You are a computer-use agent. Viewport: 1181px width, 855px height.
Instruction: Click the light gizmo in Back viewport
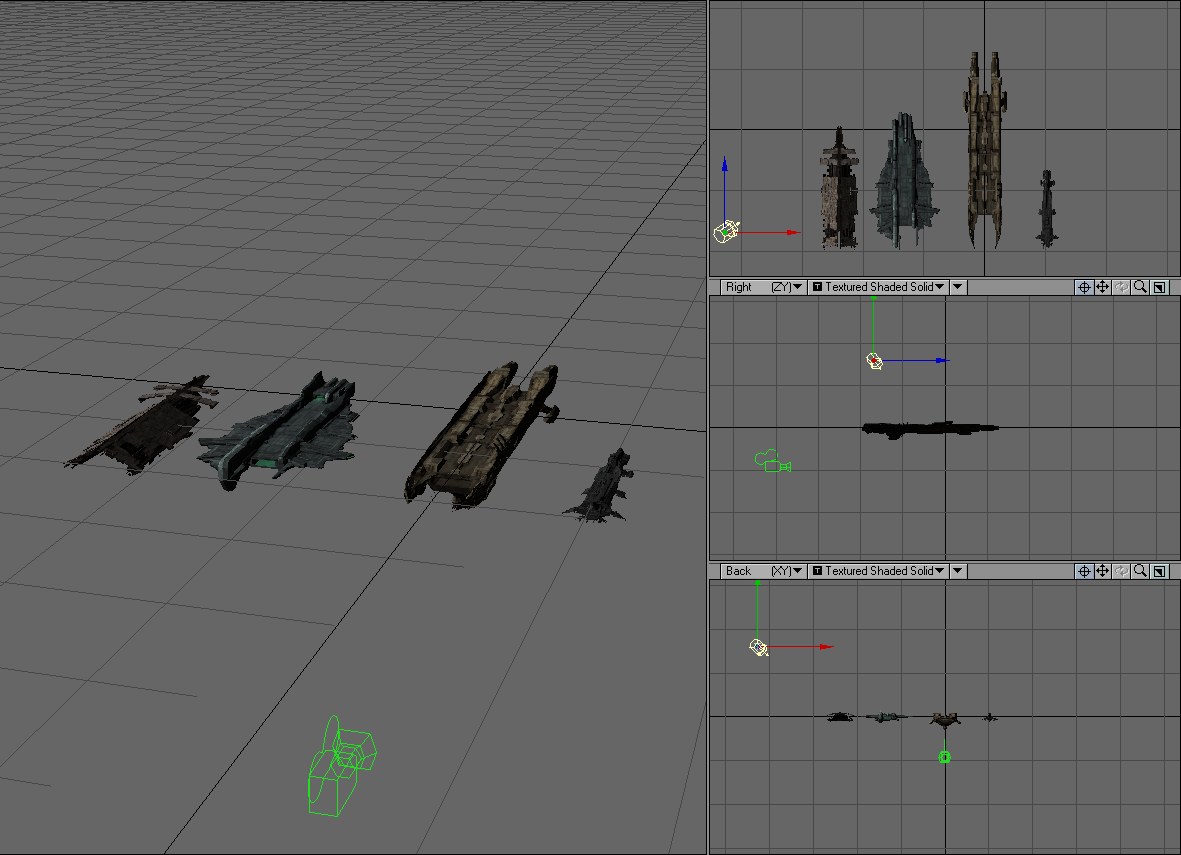coord(758,647)
